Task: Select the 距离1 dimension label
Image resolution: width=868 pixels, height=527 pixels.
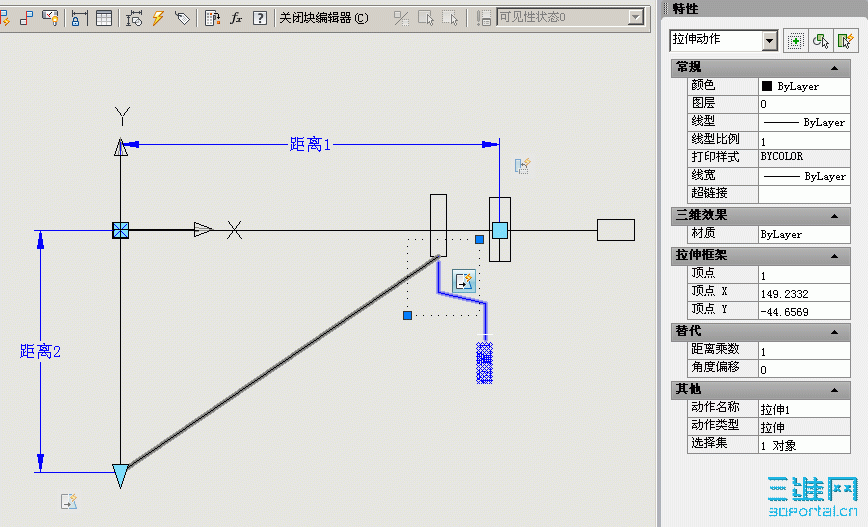Action: (310, 144)
